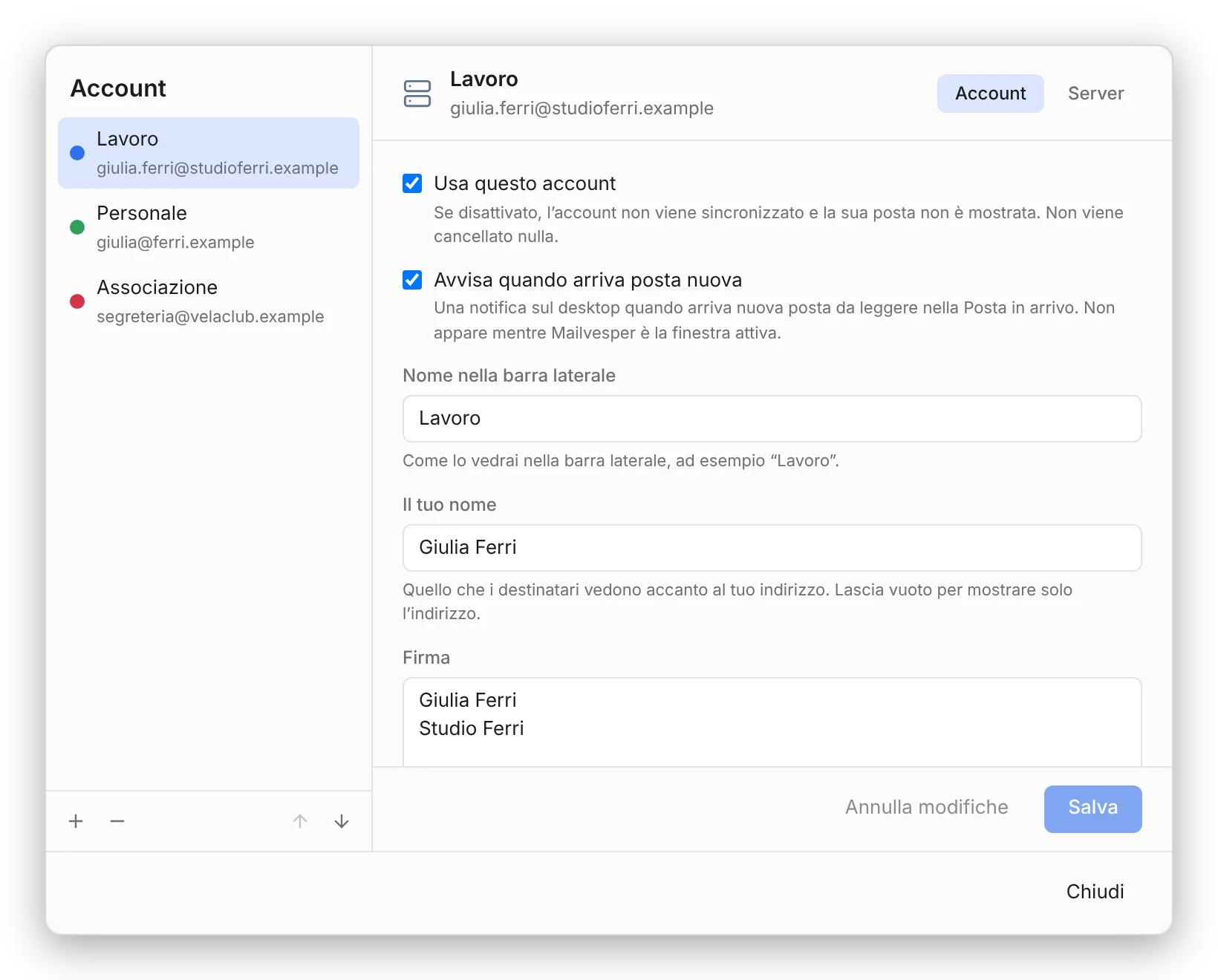Click inside the Firma text area

pos(772,722)
